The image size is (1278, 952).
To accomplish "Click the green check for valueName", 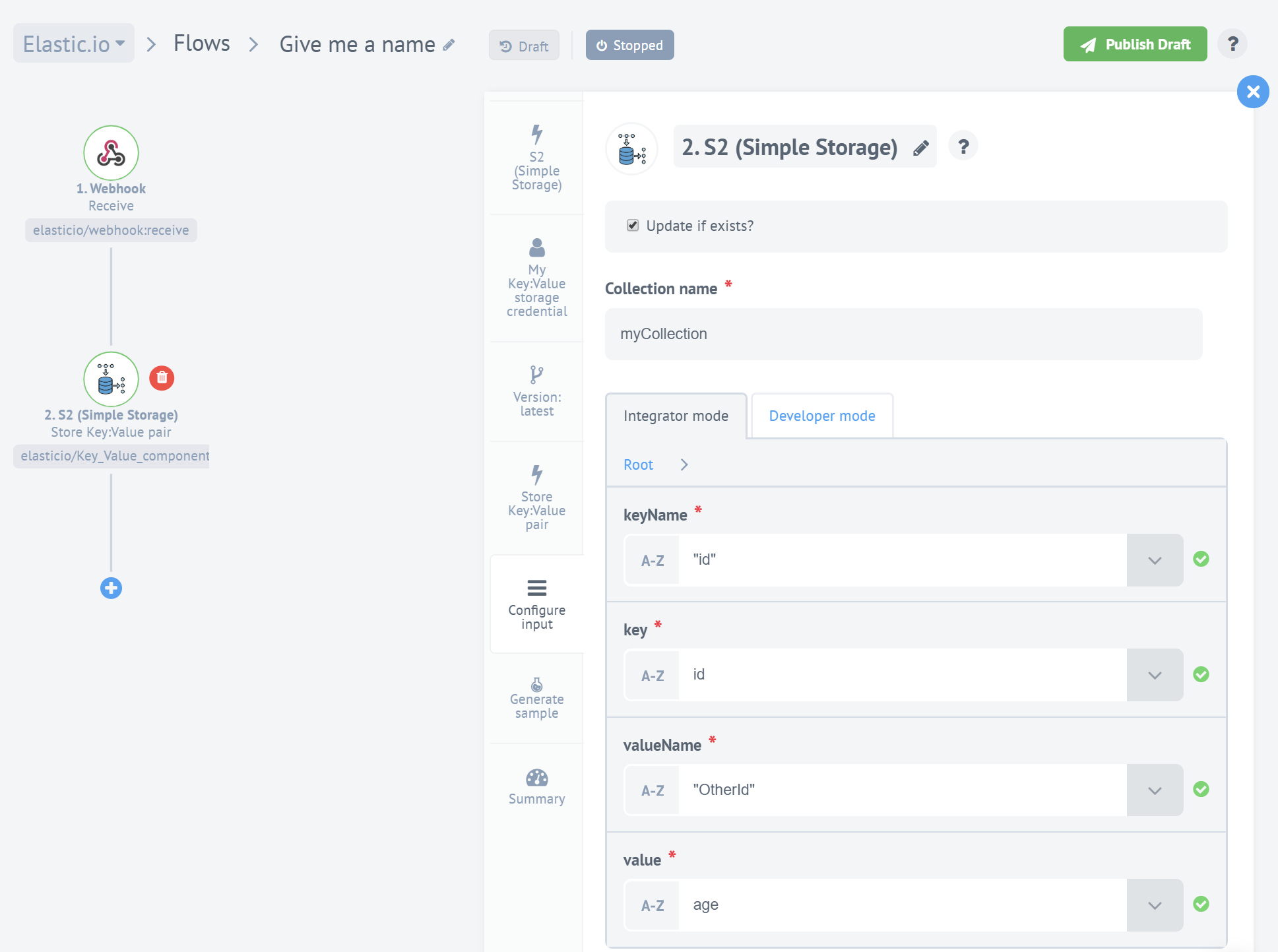I will coord(1201,789).
